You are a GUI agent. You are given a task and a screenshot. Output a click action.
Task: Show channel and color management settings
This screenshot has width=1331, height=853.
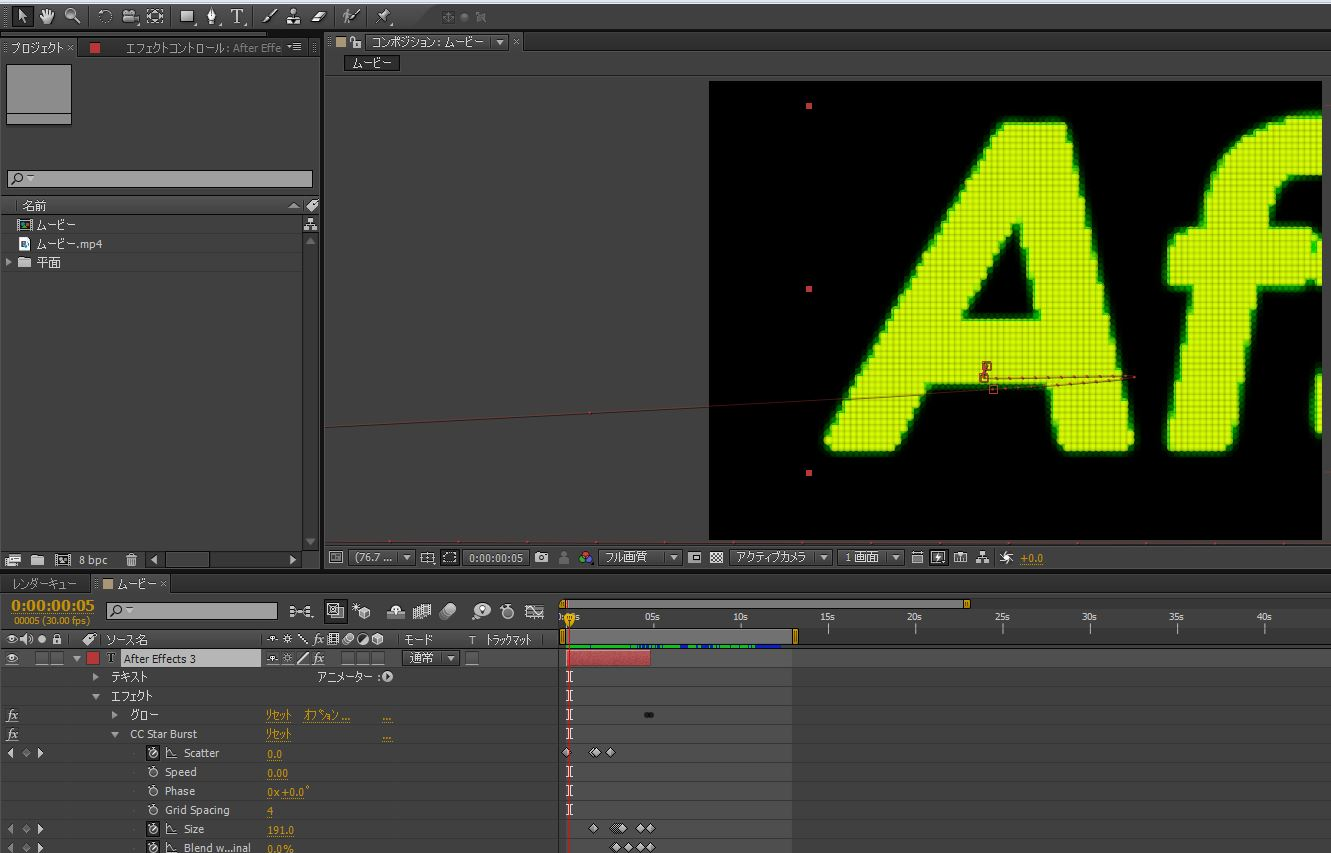[586, 558]
